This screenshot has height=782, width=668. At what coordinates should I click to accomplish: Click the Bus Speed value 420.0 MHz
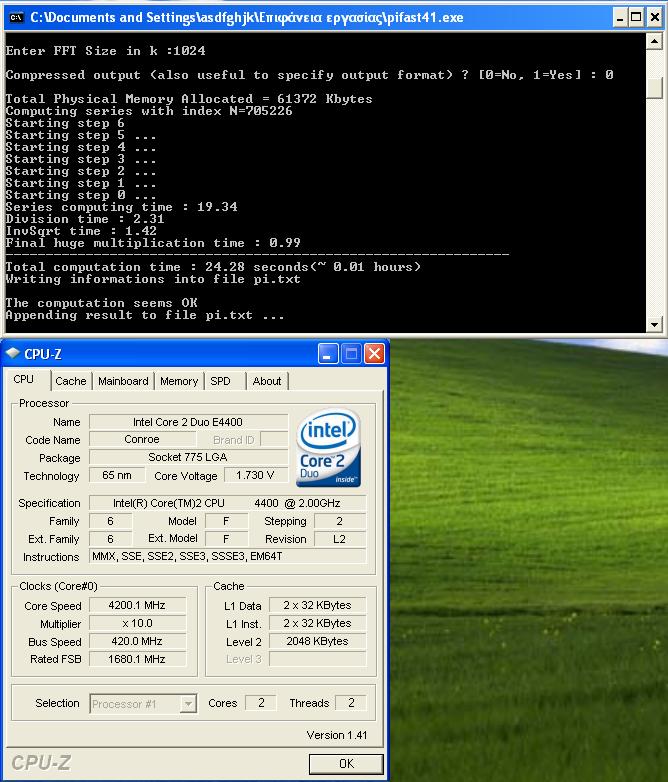point(137,641)
